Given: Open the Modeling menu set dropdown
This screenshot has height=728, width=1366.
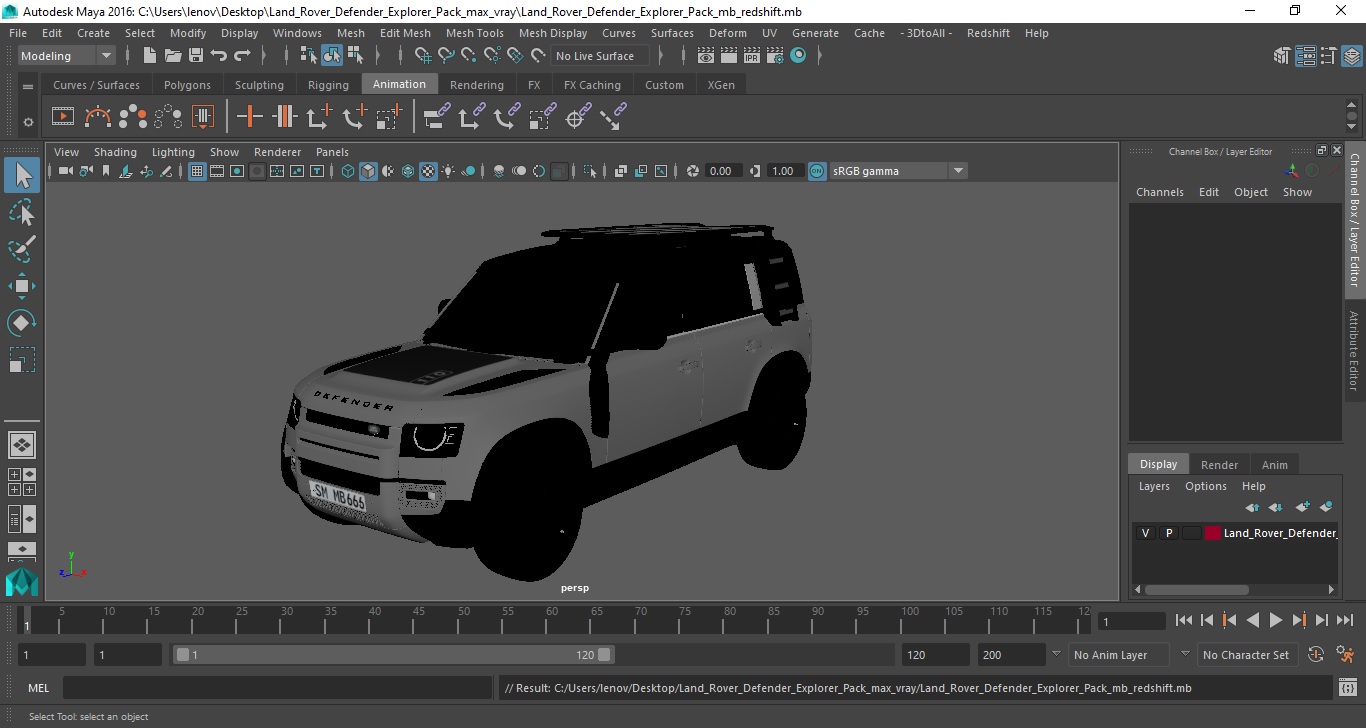Looking at the screenshot, I should pyautogui.click(x=67, y=56).
